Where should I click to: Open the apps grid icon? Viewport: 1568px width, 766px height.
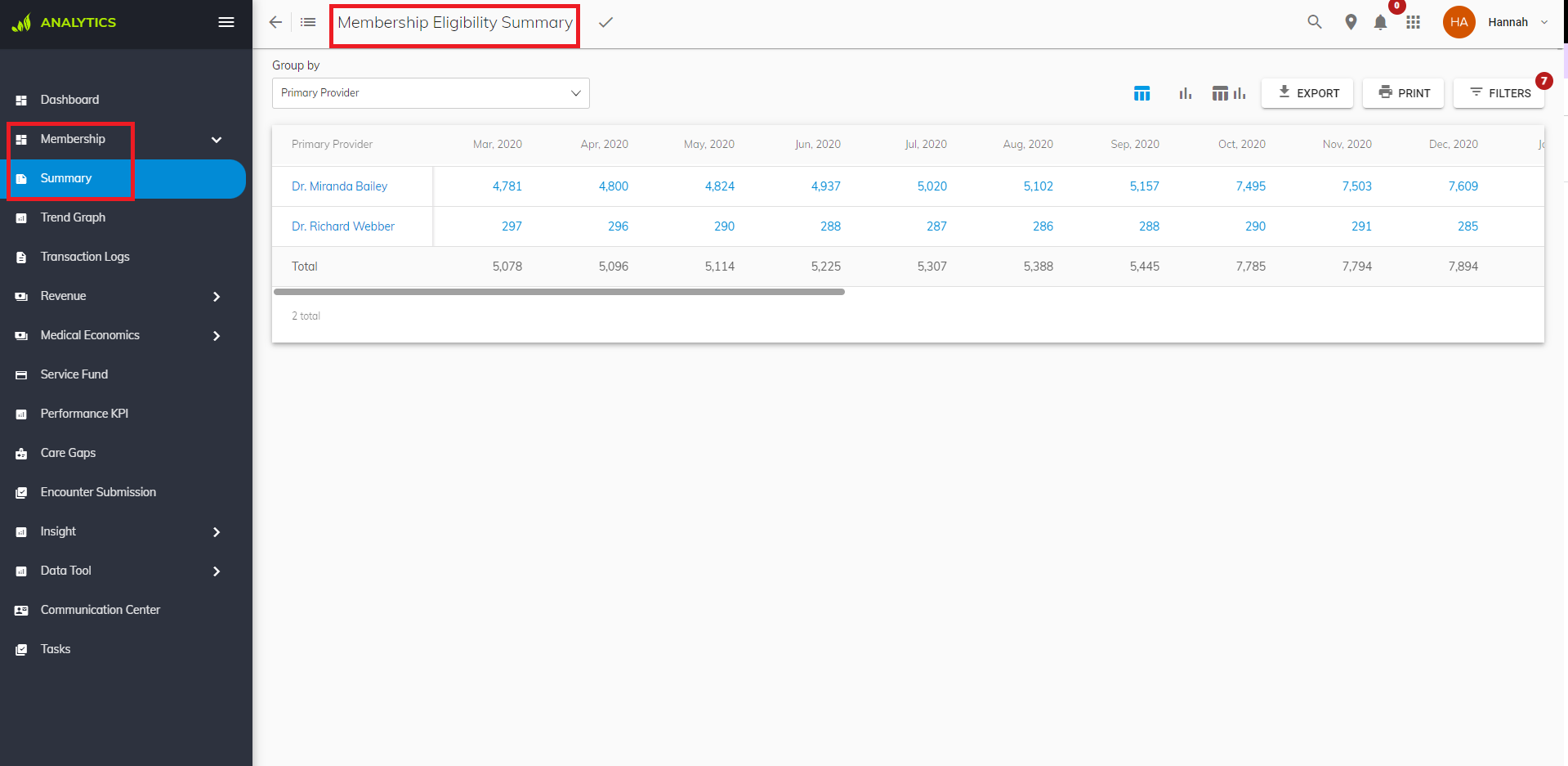[x=1413, y=22]
